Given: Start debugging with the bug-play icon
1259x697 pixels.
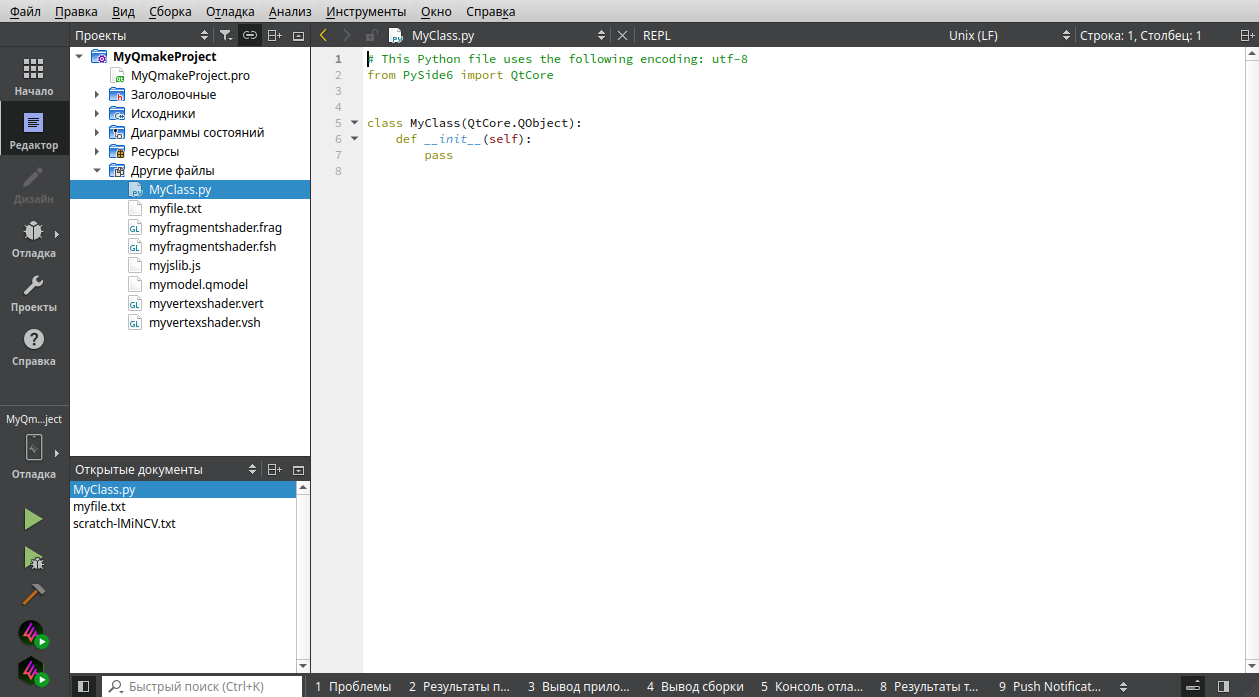Looking at the screenshot, I should [33, 557].
